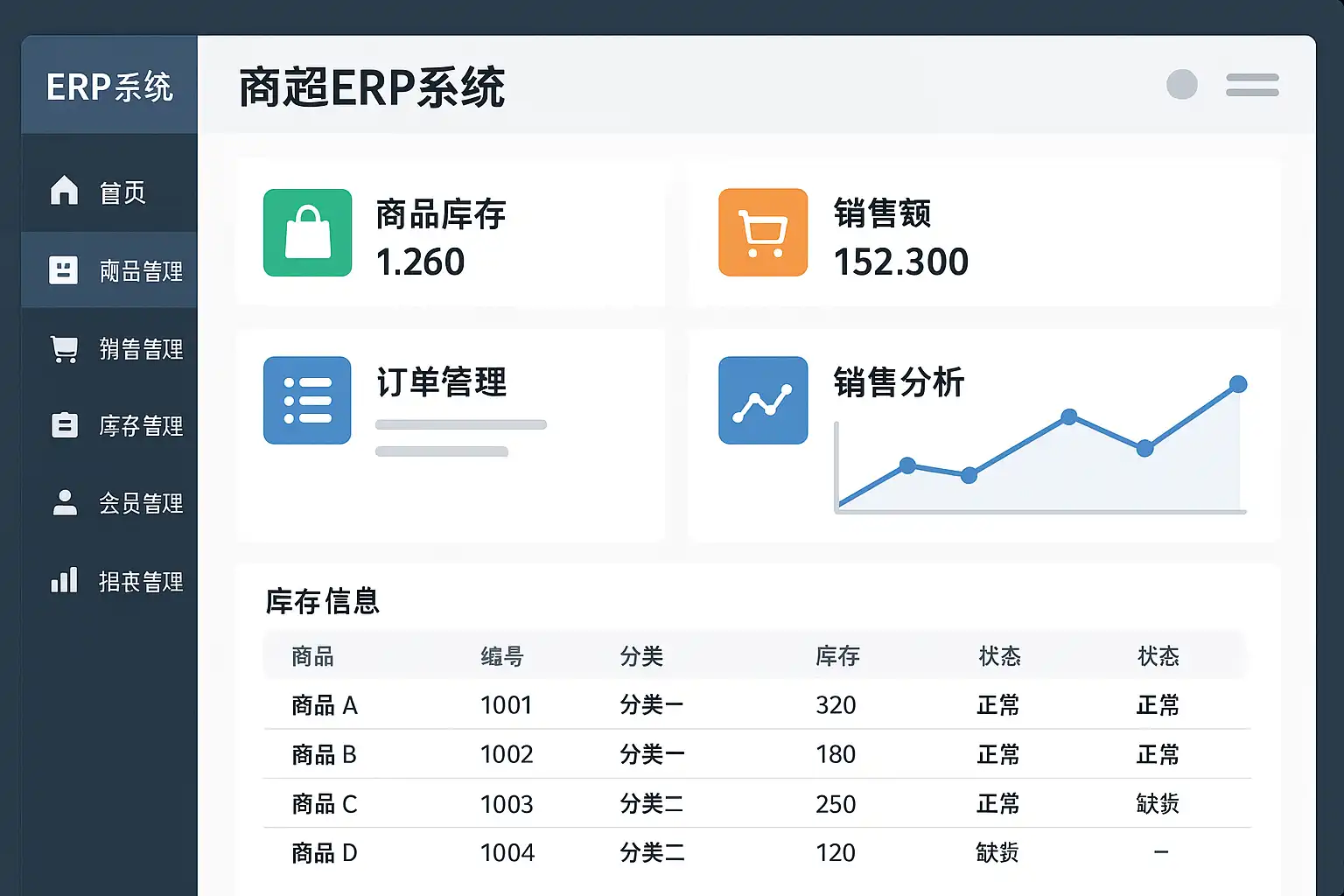
Task: Click the 库存 column header
Action: 837,656
